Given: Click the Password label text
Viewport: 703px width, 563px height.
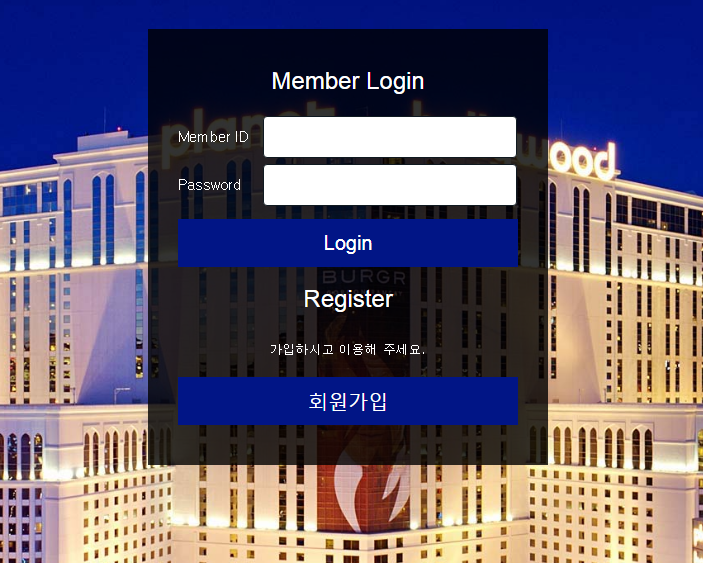Looking at the screenshot, I should 209,185.
